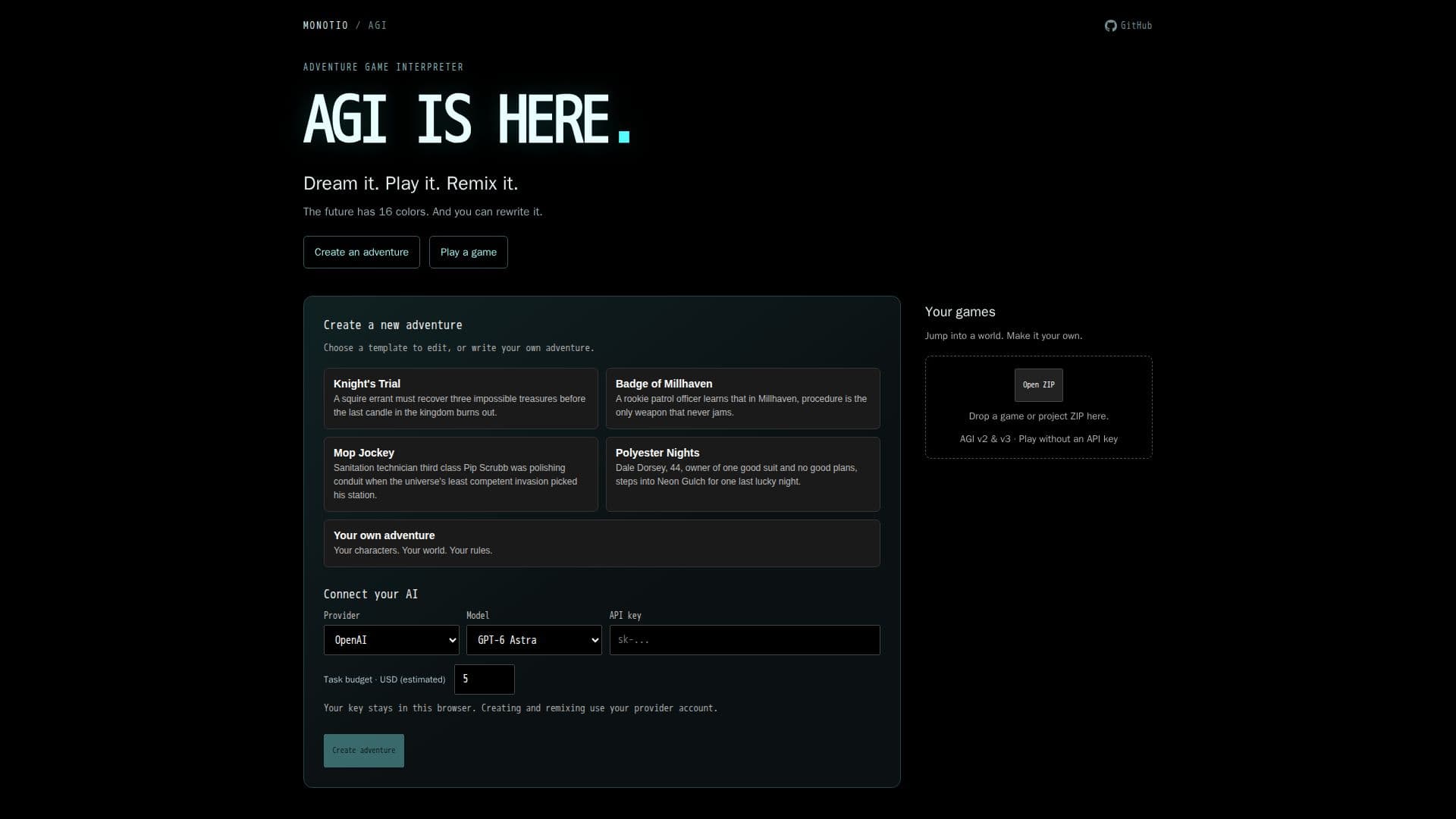Click 'Choose a template to edit' instruction text
This screenshot has width=1456, height=819.
point(459,348)
